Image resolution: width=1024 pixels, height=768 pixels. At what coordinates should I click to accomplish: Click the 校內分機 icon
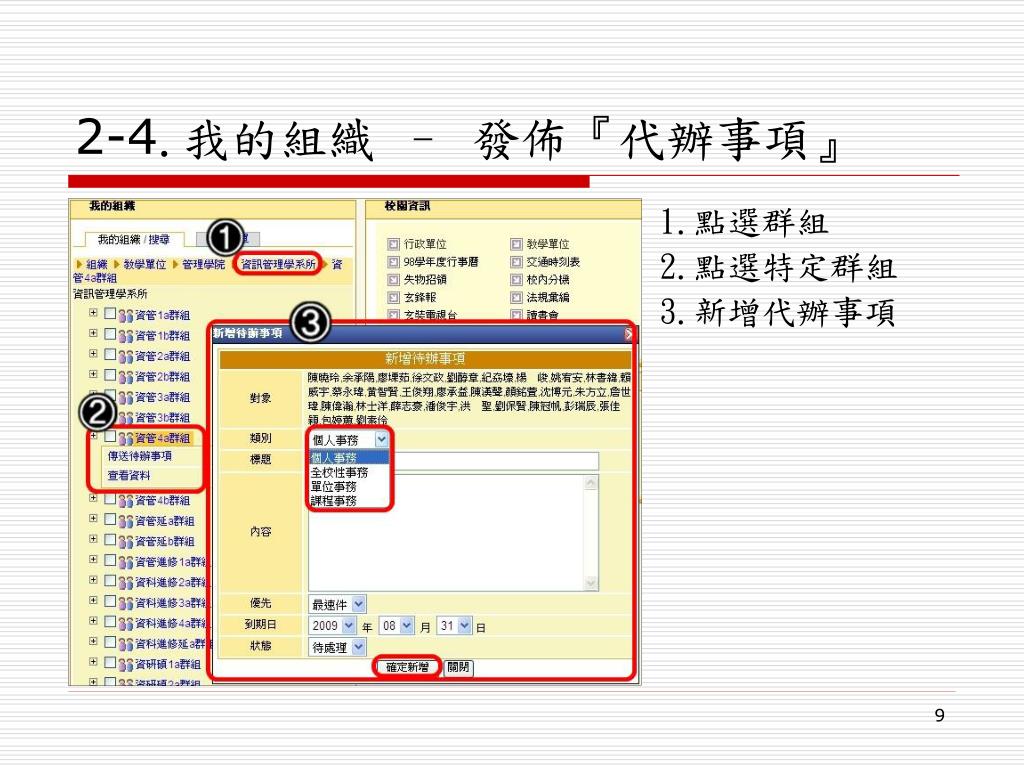(x=517, y=280)
